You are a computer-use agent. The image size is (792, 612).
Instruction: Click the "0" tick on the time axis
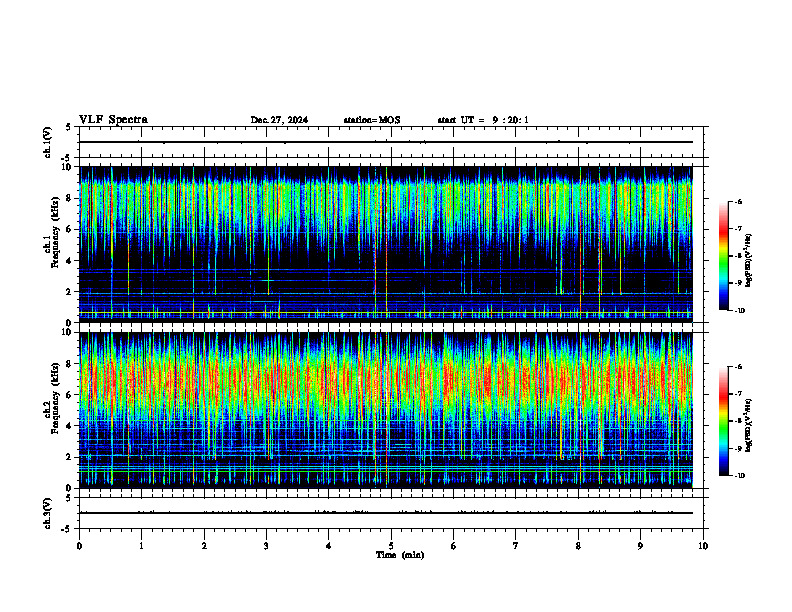pos(79,546)
